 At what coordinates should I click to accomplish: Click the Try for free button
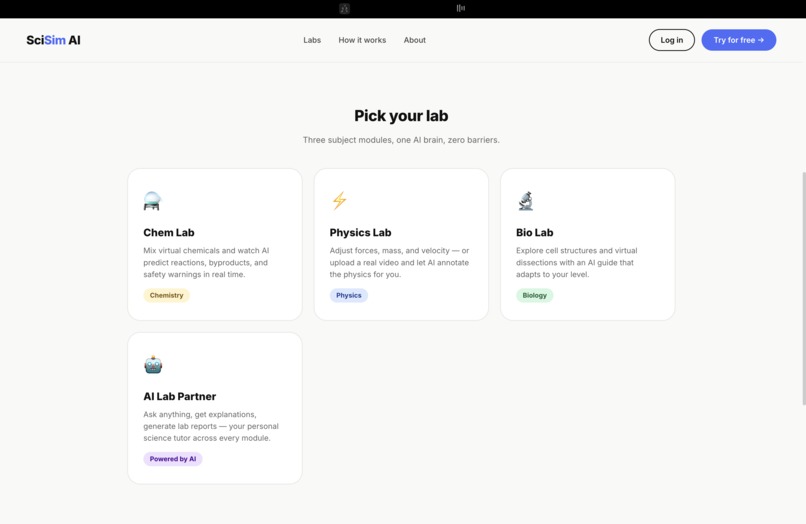pyautogui.click(x=739, y=40)
